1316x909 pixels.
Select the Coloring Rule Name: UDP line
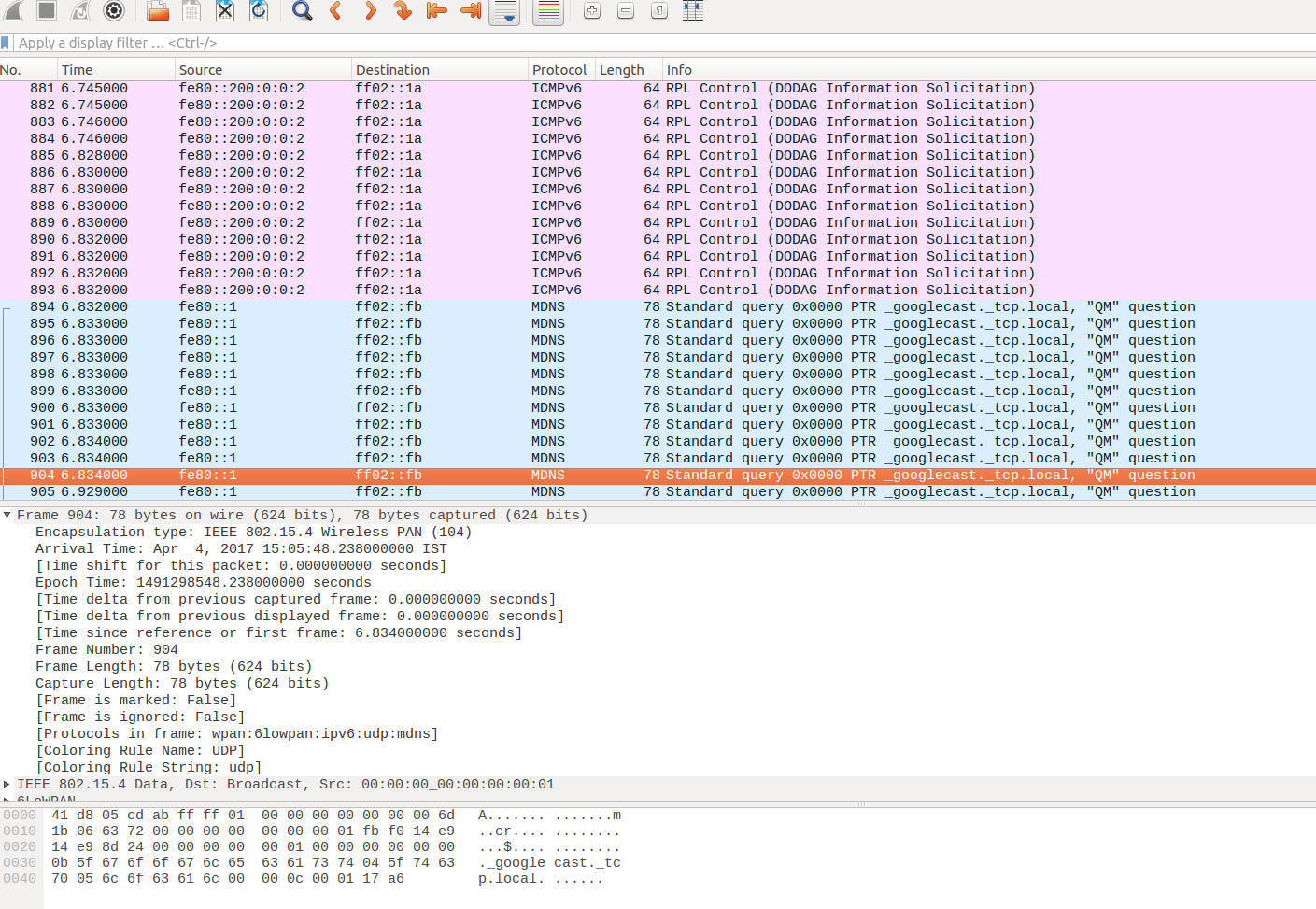coord(140,751)
